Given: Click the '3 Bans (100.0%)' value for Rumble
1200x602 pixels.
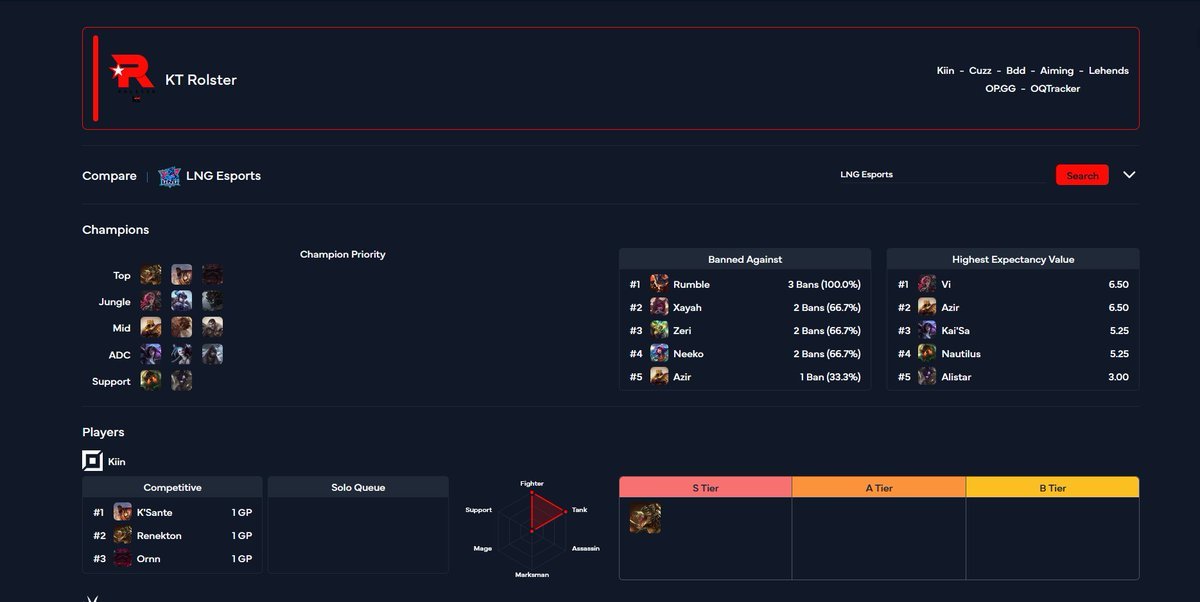Looking at the screenshot, I should pos(824,284).
